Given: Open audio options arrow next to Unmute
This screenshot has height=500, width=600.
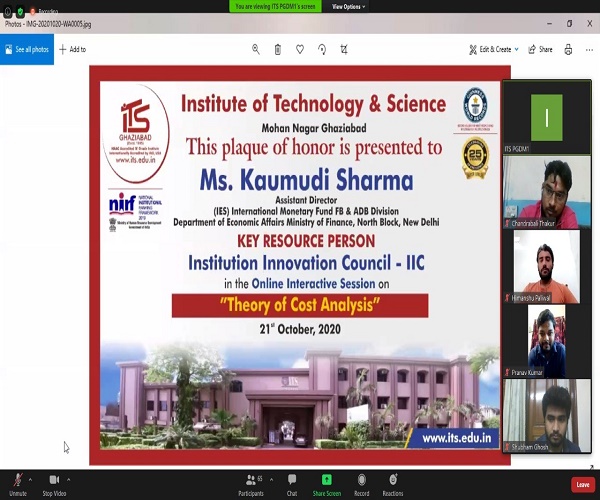Looking at the screenshot, I should 30,479.
